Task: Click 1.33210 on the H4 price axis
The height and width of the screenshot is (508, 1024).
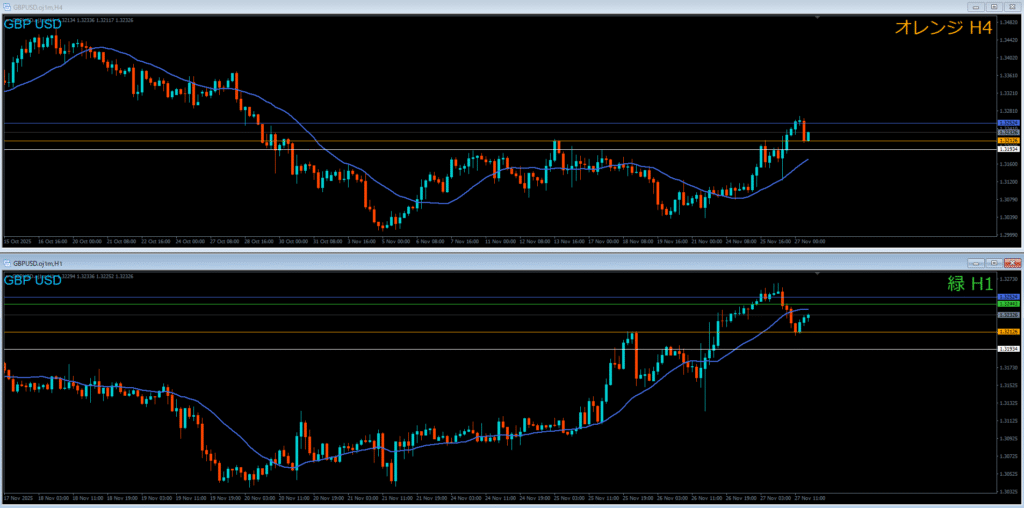Action: point(1009,93)
